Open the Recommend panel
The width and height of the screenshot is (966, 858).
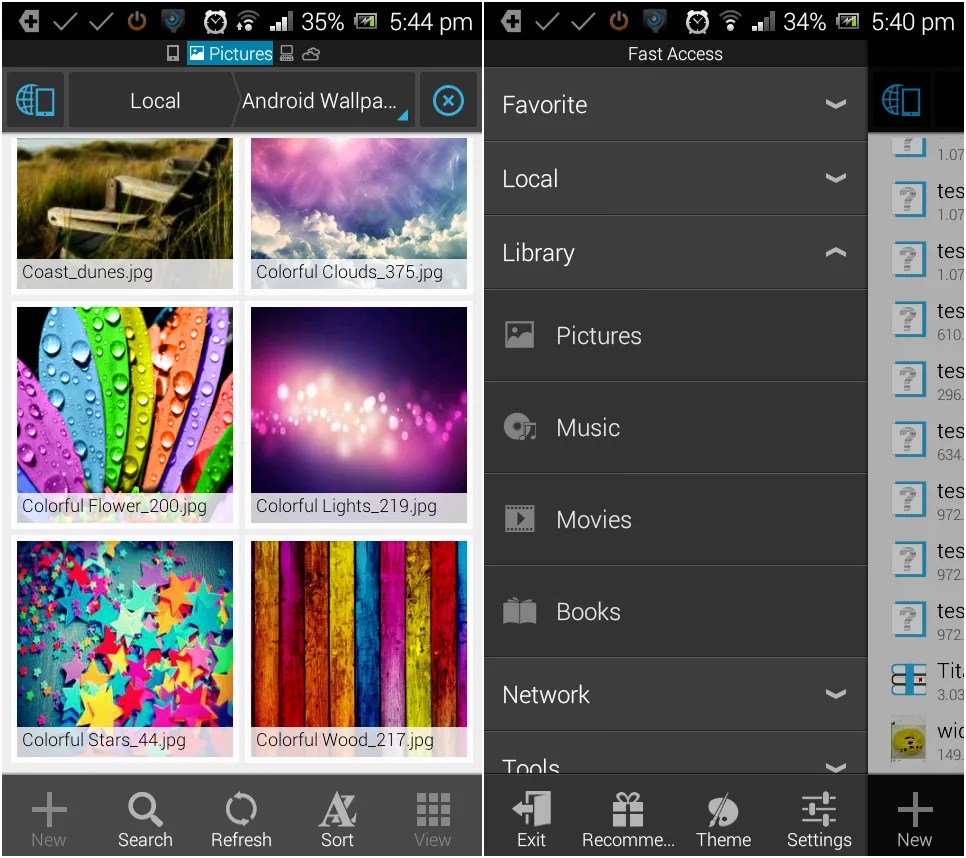(x=627, y=817)
